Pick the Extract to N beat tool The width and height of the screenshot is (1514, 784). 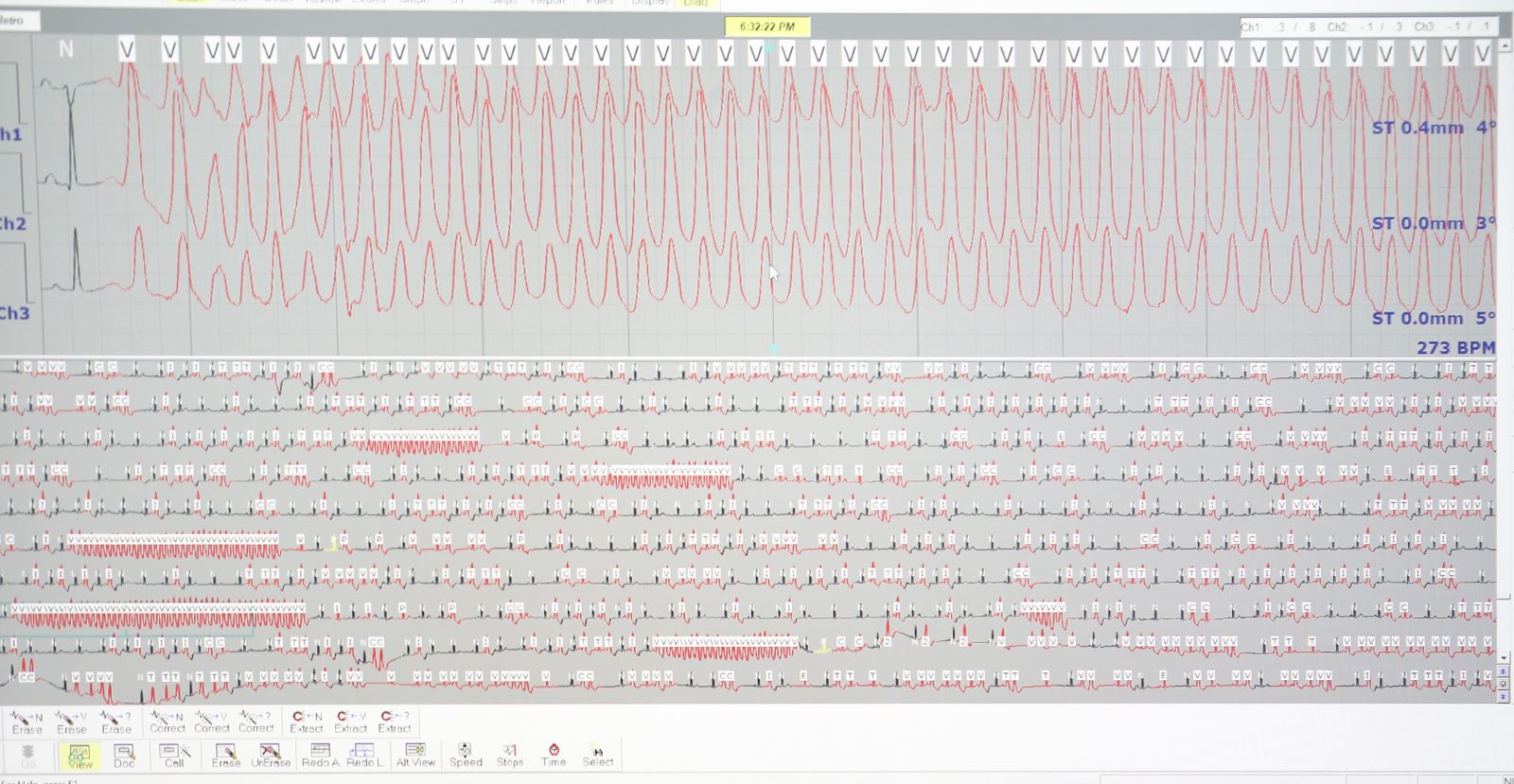coord(306,722)
